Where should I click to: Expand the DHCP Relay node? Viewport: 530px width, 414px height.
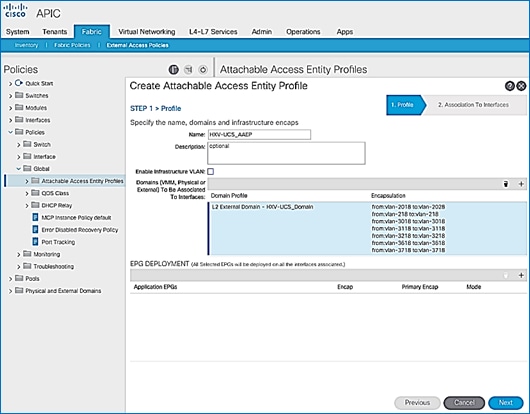coord(27,205)
